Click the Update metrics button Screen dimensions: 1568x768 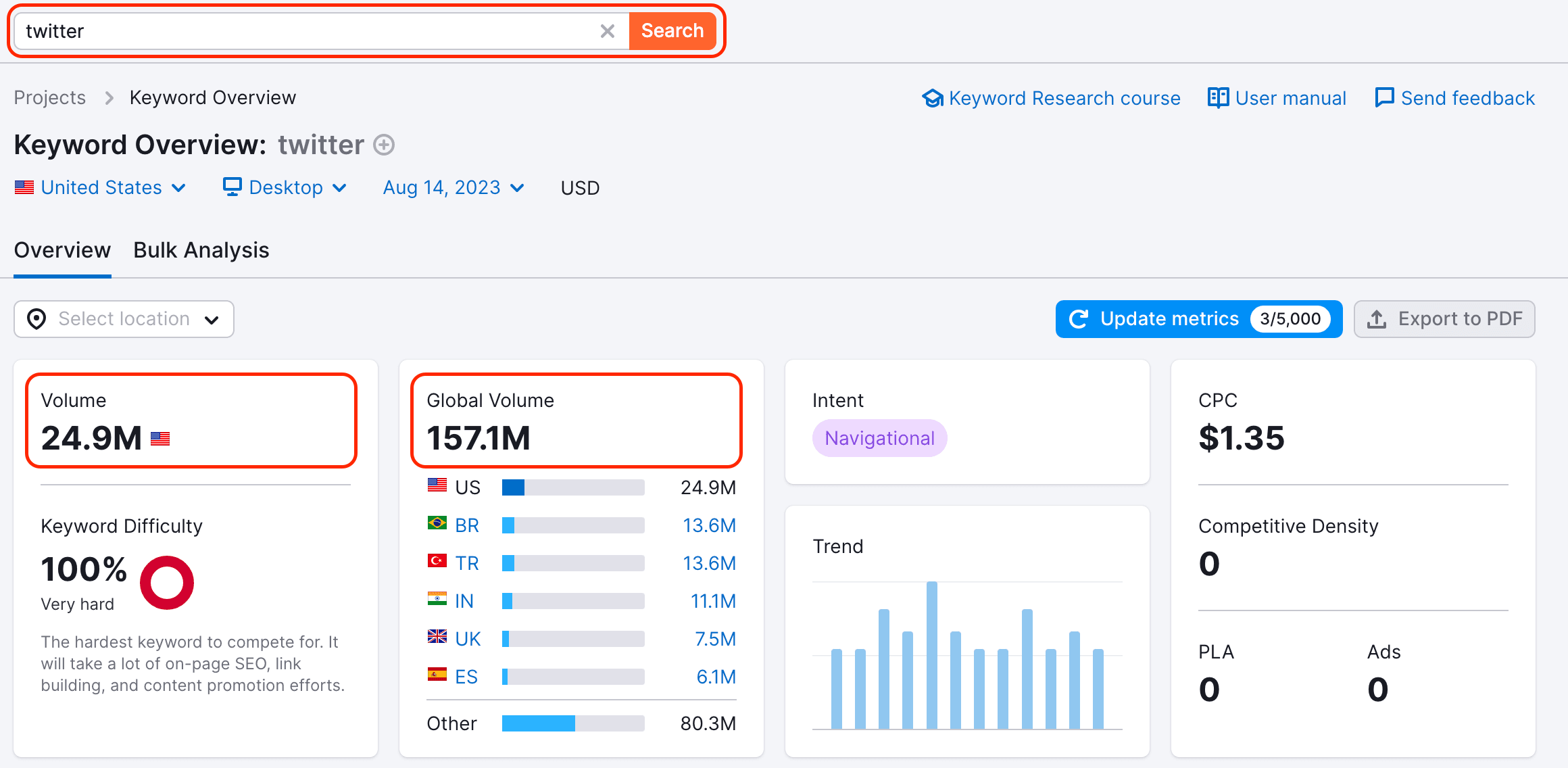click(1199, 319)
